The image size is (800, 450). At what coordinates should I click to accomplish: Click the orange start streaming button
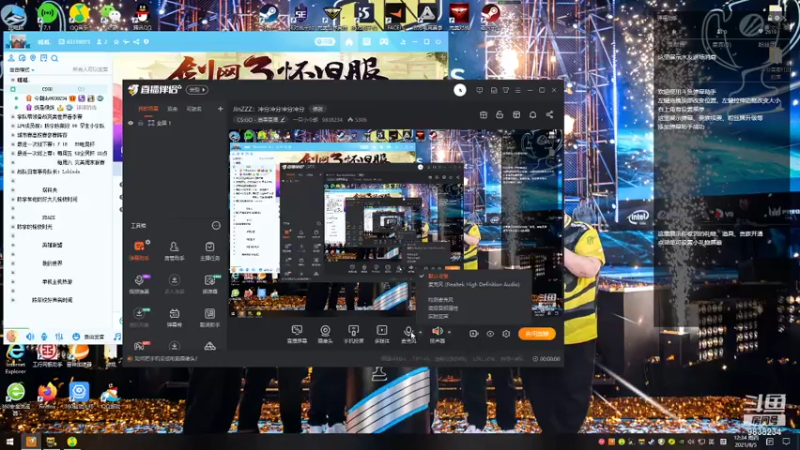click(x=537, y=334)
